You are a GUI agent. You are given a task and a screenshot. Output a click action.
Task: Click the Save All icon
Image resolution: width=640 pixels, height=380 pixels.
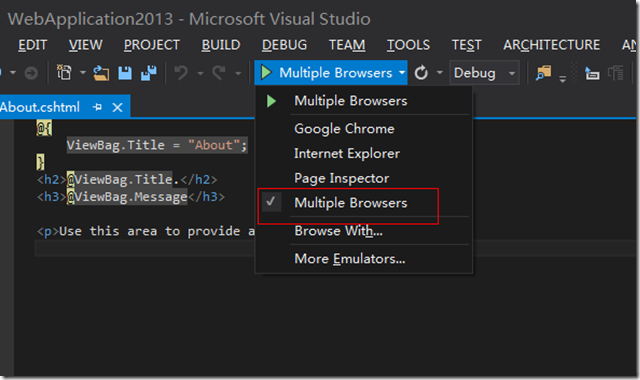(149, 73)
